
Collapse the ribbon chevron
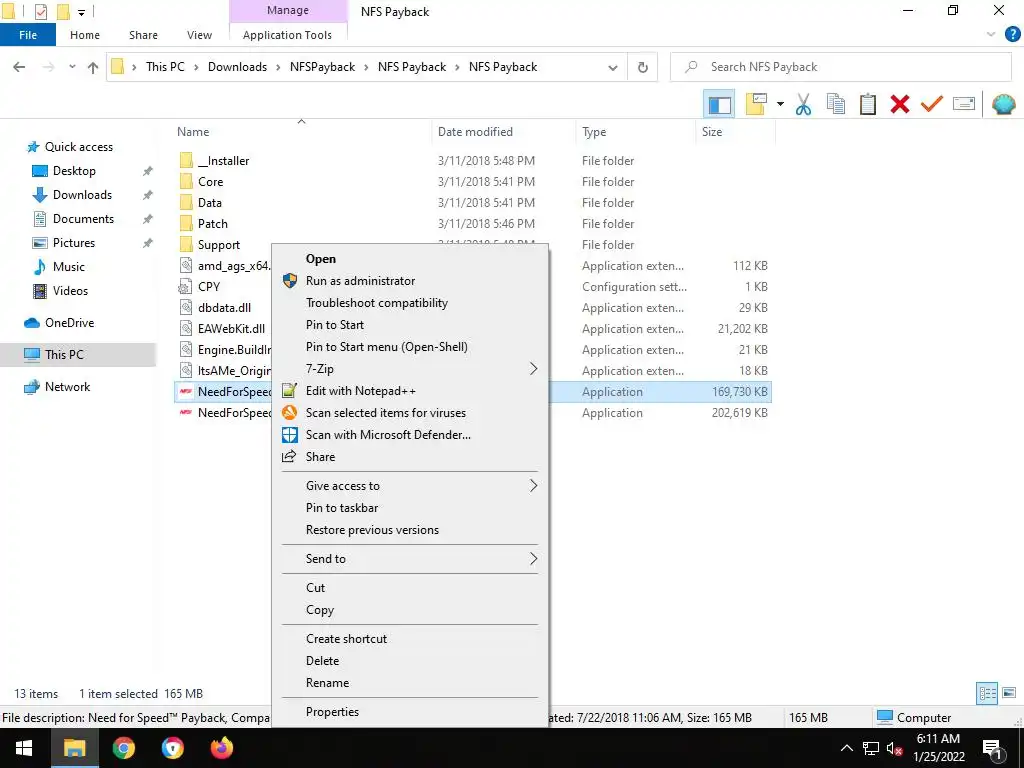tap(991, 35)
